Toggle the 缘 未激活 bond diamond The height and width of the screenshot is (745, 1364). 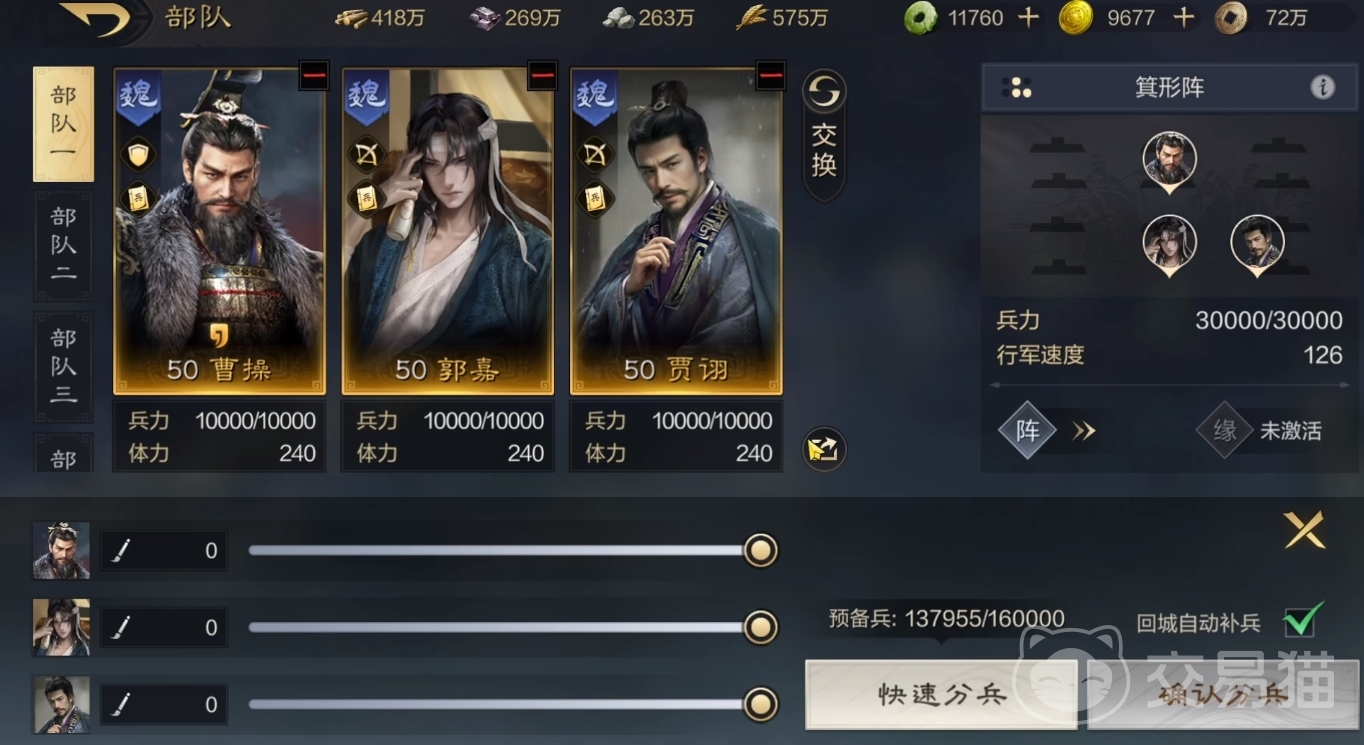pos(1224,431)
